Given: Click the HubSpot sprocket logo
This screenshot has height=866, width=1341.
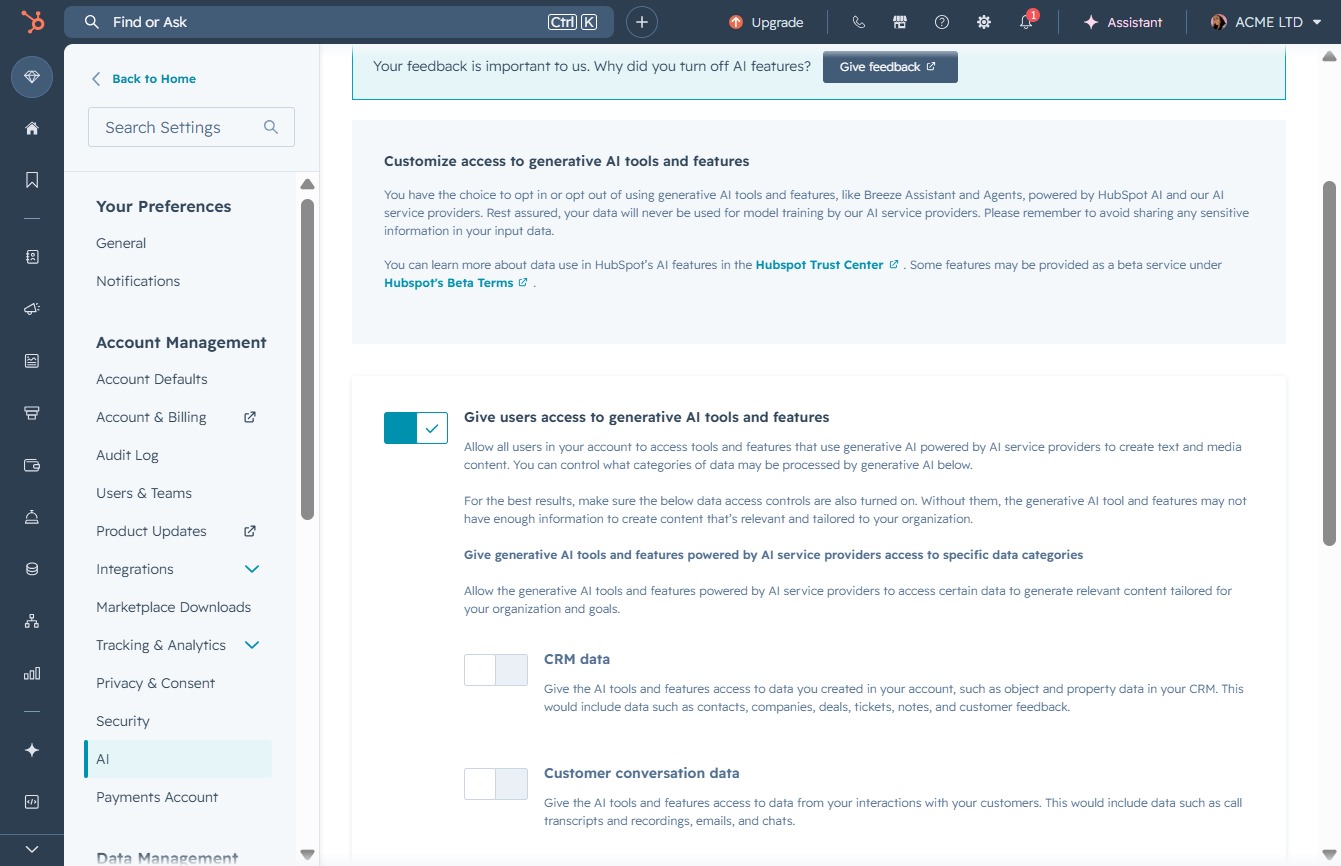Looking at the screenshot, I should 32,22.
